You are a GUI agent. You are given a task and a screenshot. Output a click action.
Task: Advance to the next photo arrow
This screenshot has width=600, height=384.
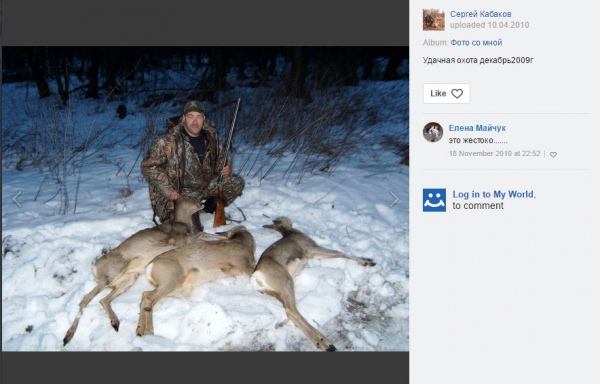coord(394,199)
